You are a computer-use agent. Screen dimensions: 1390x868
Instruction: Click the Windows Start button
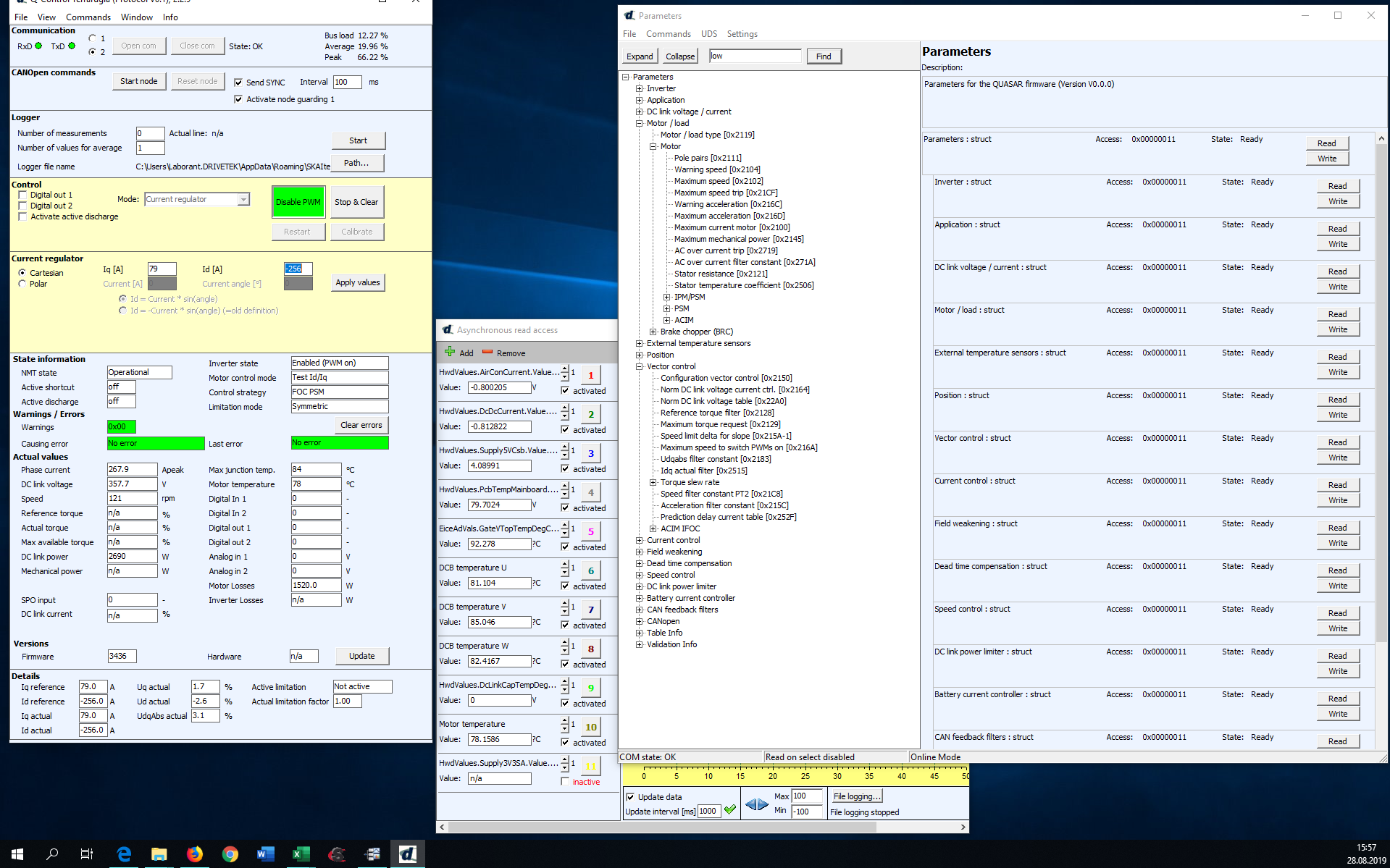tap(17, 854)
